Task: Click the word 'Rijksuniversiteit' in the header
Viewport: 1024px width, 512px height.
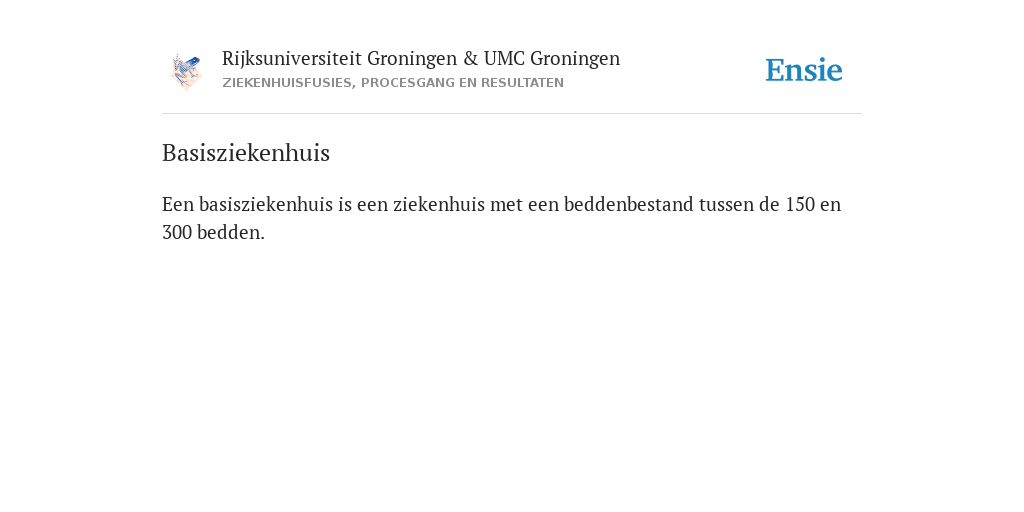Action: point(292,59)
